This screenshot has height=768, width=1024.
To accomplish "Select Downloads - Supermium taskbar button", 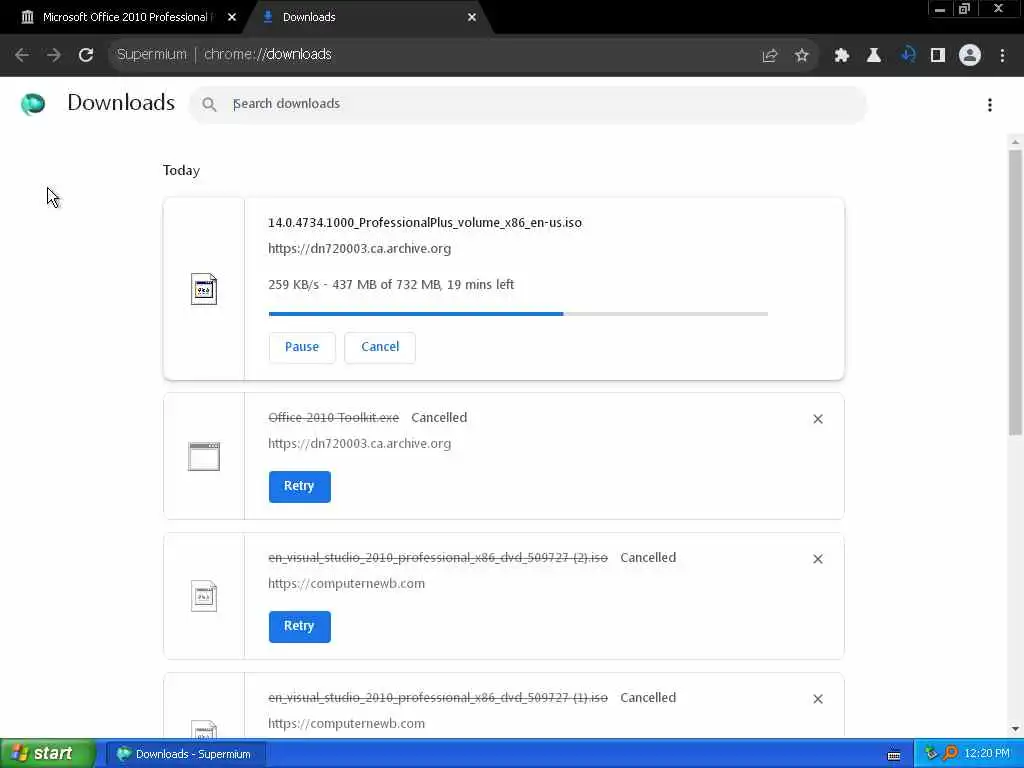I will [185, 754].
